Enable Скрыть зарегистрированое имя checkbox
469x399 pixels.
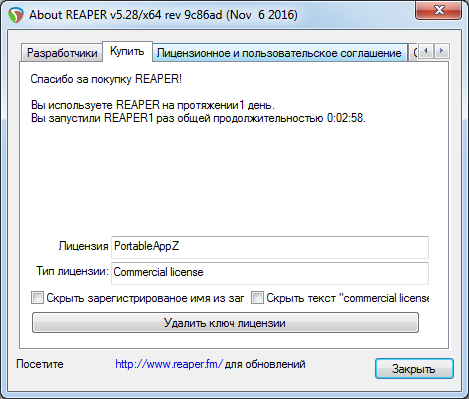coord(37,297)
